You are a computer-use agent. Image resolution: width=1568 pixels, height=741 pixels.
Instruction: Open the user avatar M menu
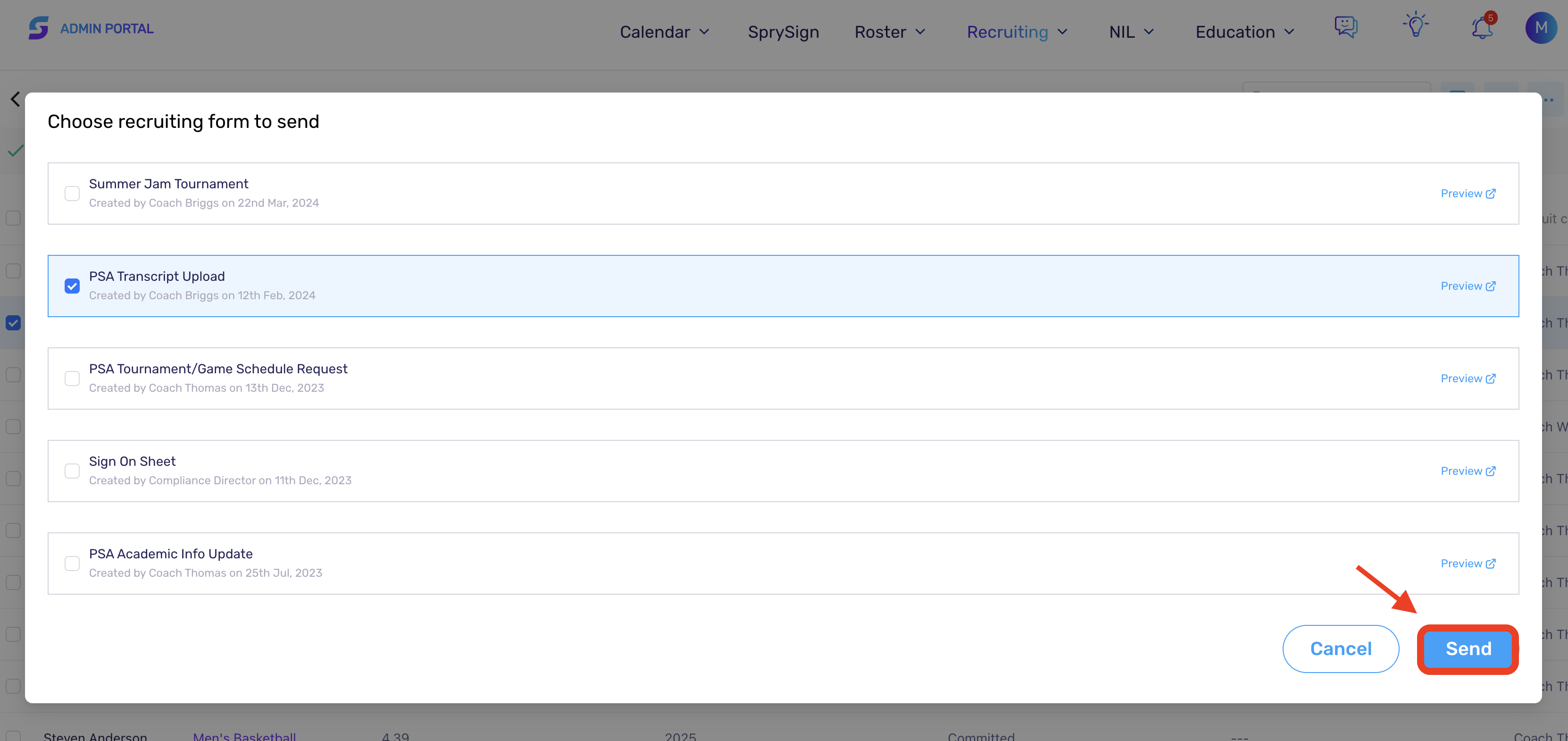click(1541, 28)
